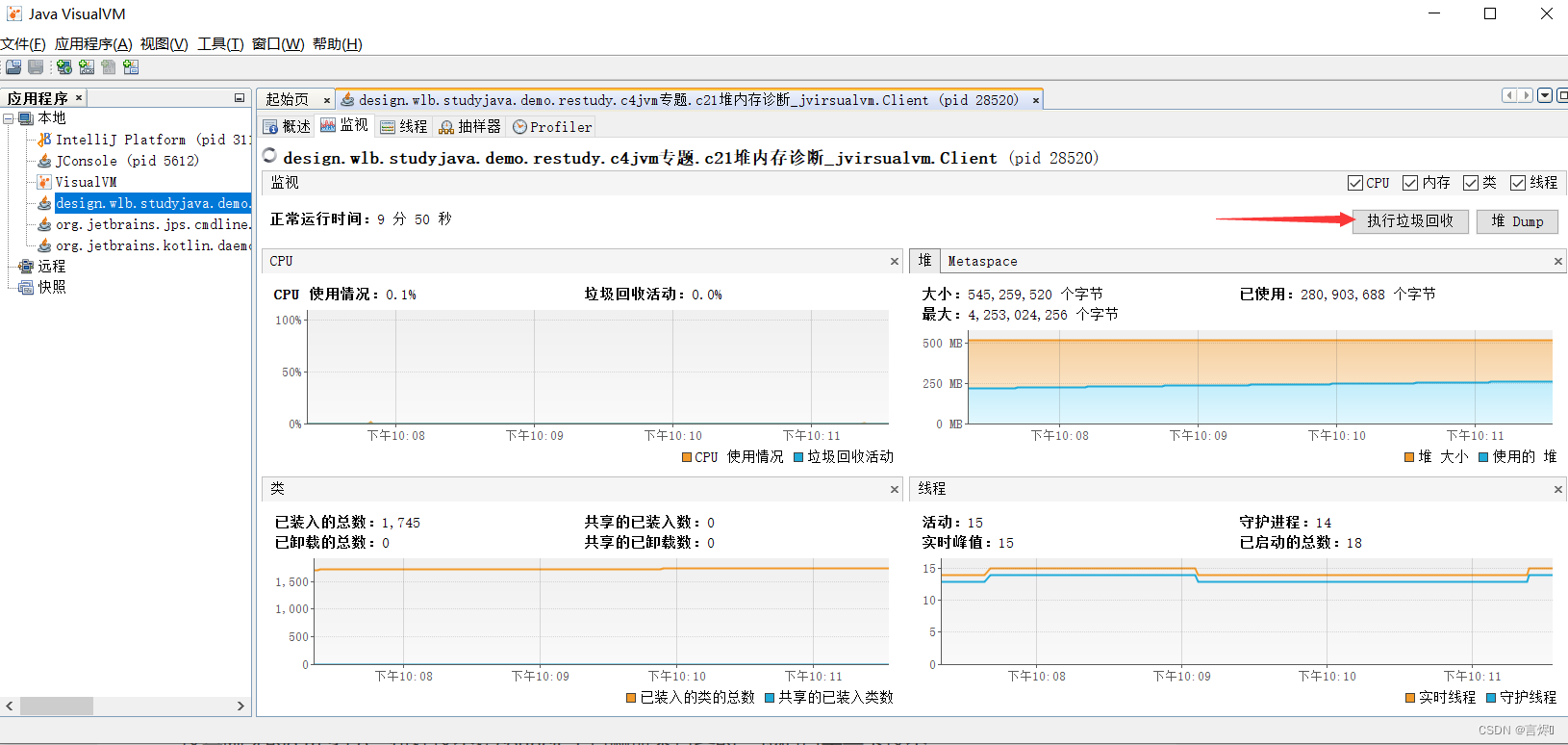The height and width of the screenshot is (745, 1568).
Task: Click the 堆 大小 legend swatch
Action: (1409, 457)
